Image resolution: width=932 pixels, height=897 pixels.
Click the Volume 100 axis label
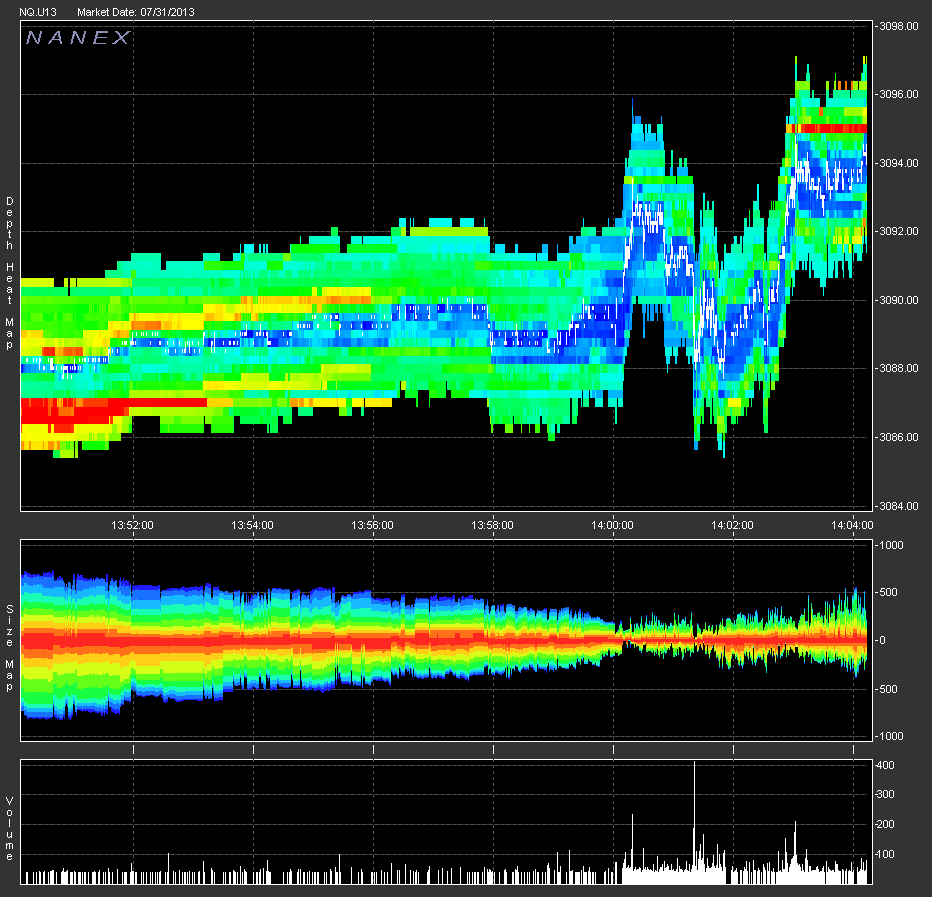click(886, 855)
